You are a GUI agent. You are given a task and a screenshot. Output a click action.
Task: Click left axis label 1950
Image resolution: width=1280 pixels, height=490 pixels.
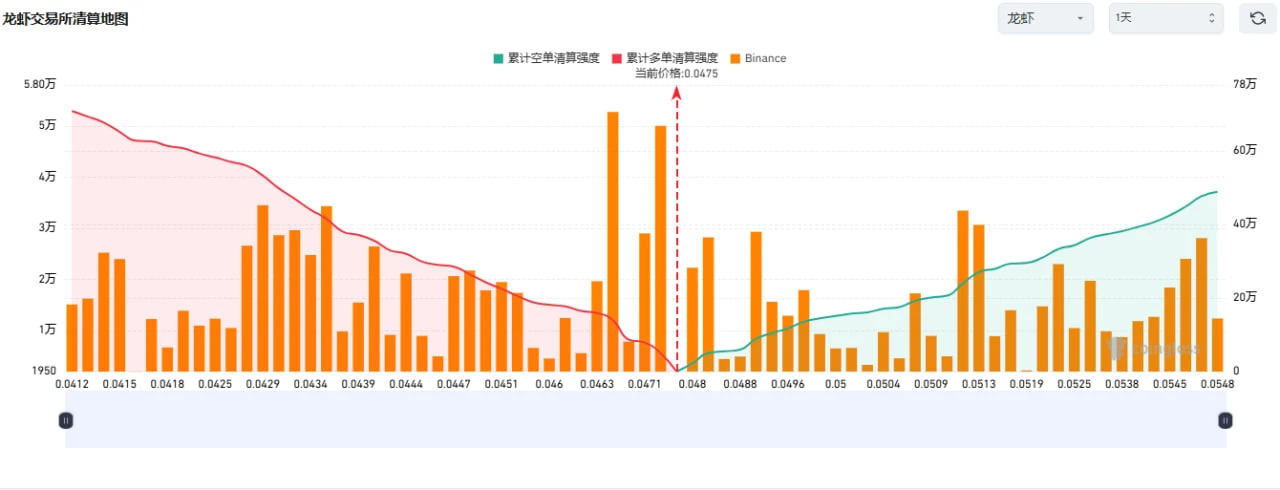pos(46,371)
